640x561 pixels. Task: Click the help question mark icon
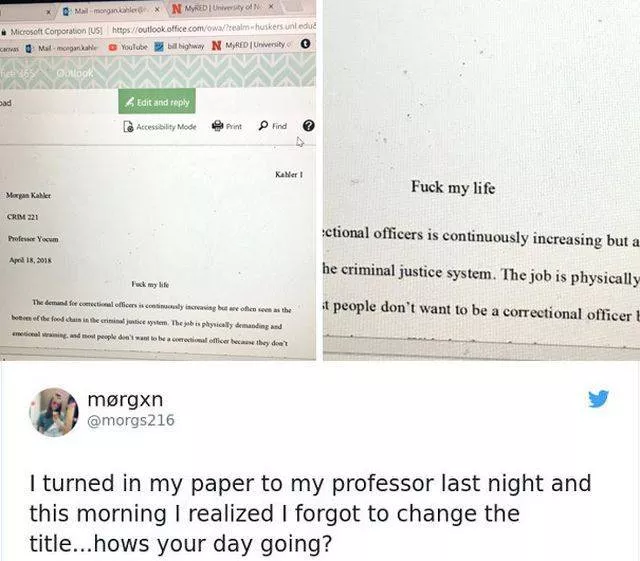tap(309, 125)
